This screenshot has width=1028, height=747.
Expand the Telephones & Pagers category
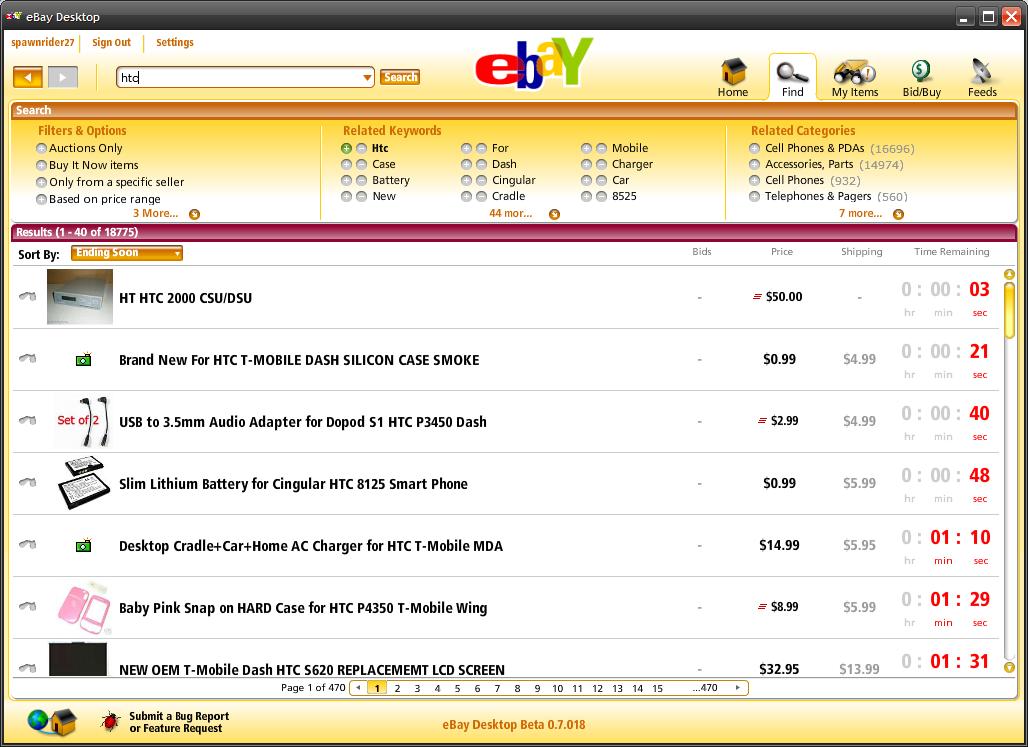coord(755,196)
